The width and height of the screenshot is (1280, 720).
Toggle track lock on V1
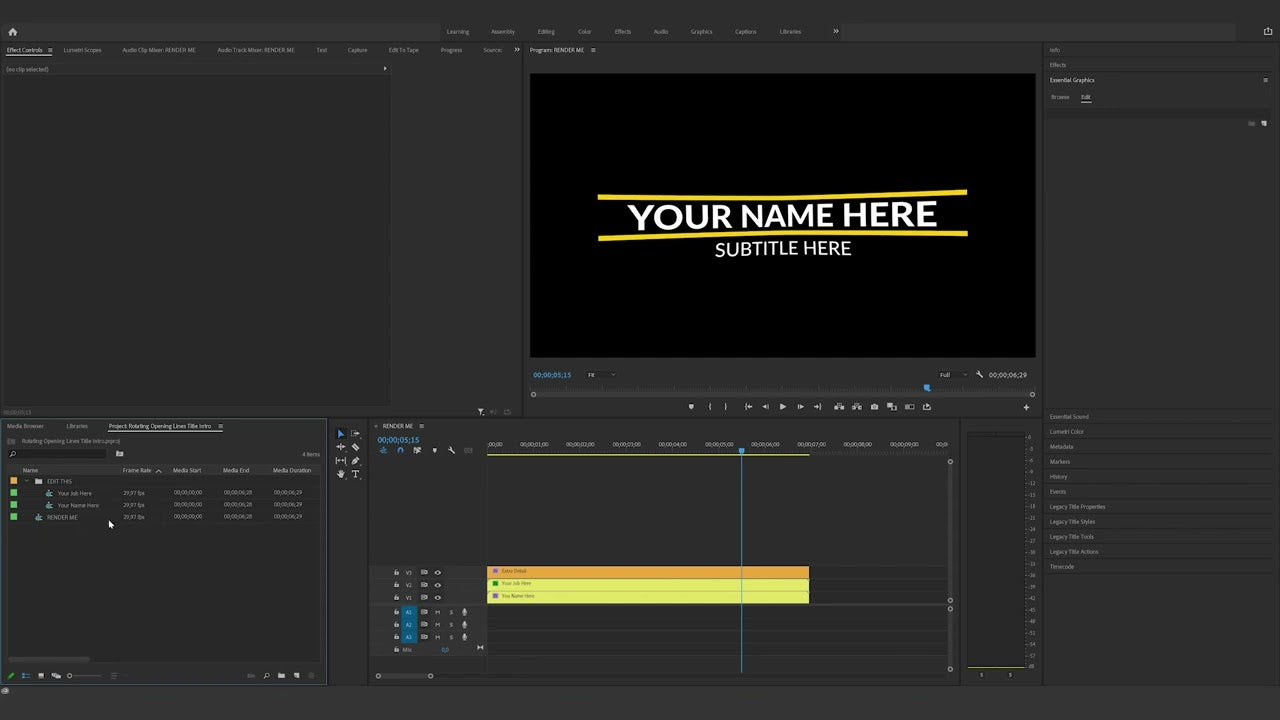click(396, 597)
